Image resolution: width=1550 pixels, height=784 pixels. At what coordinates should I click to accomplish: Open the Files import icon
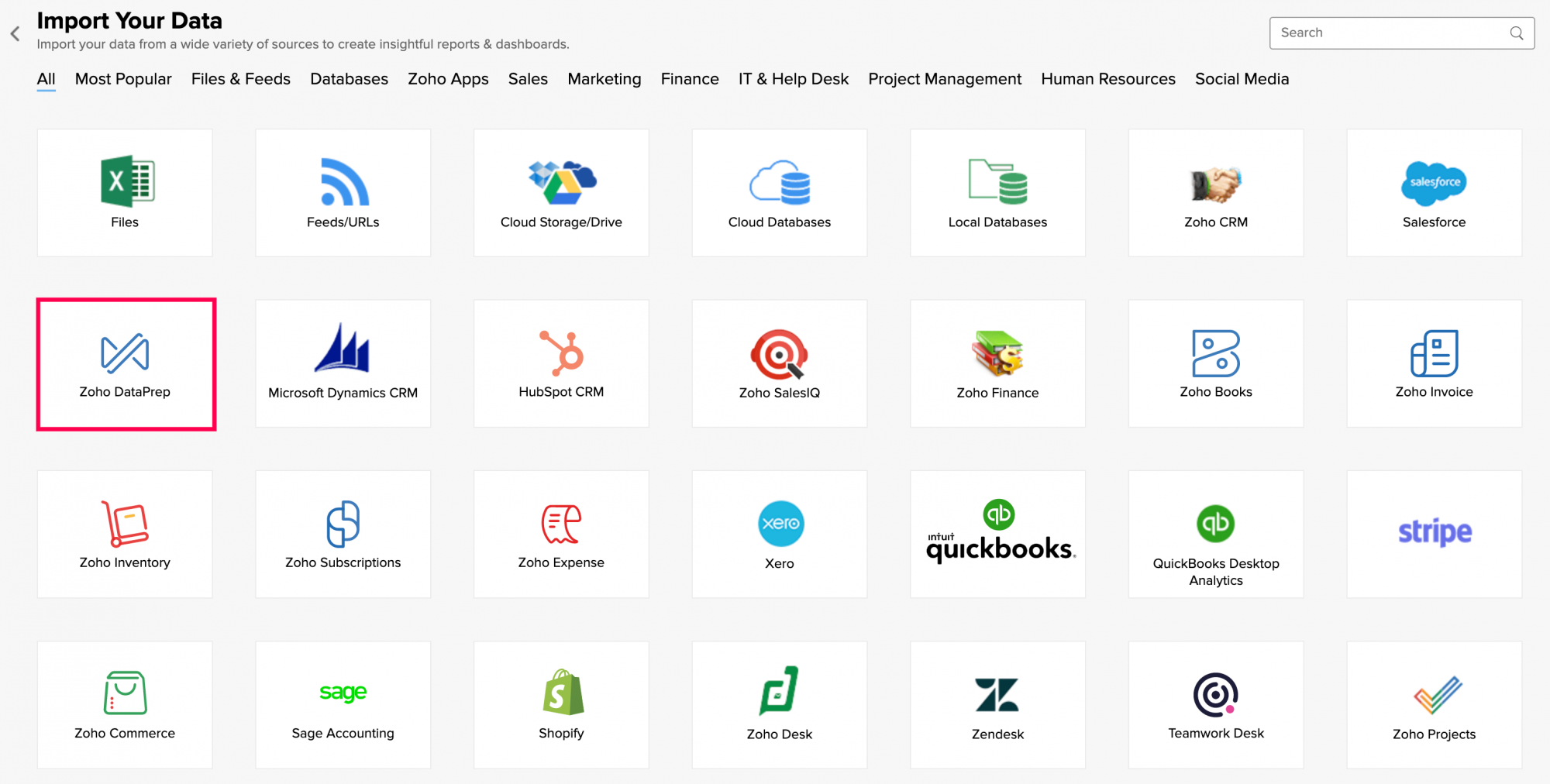(x=128, y=181)
